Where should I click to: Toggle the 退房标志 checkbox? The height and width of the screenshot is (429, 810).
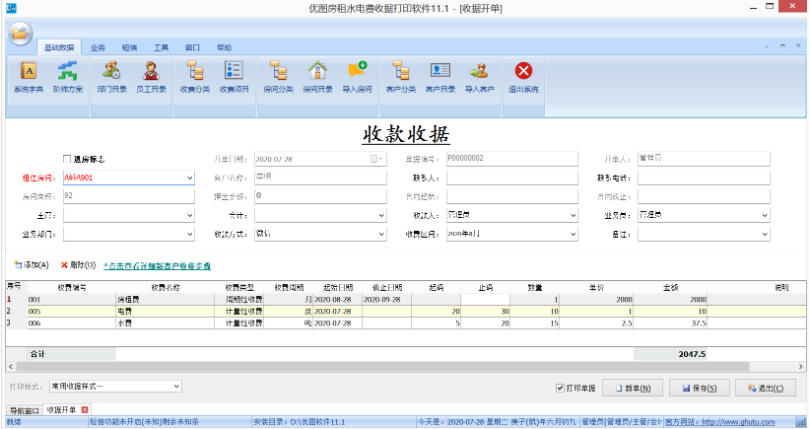pos(67,159)
